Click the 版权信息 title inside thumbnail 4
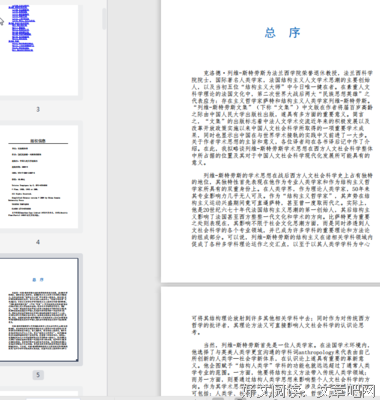Image resolution: width=380 pixels, height=400 pixels. pyautogui.click(x=38, y=141)
